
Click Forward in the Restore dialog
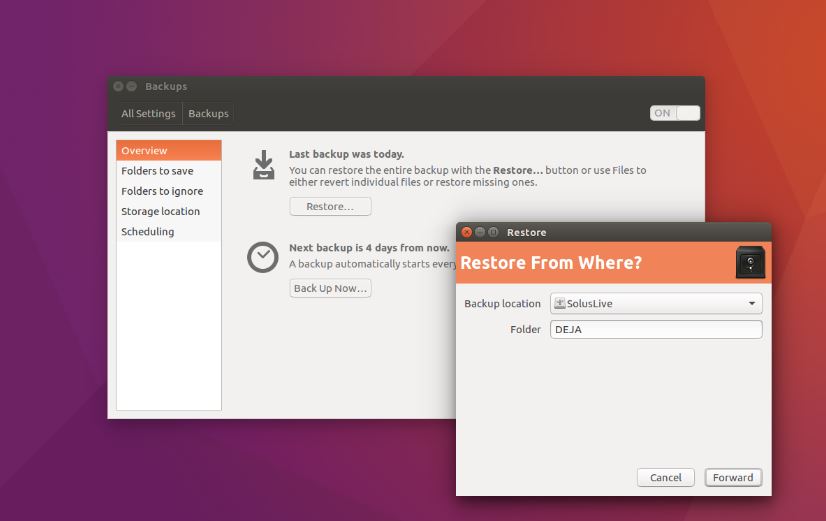[733, 477]
